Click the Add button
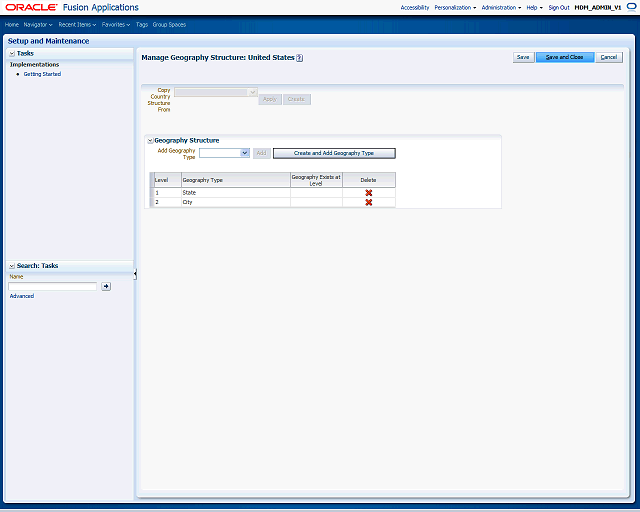 [262, 153]
